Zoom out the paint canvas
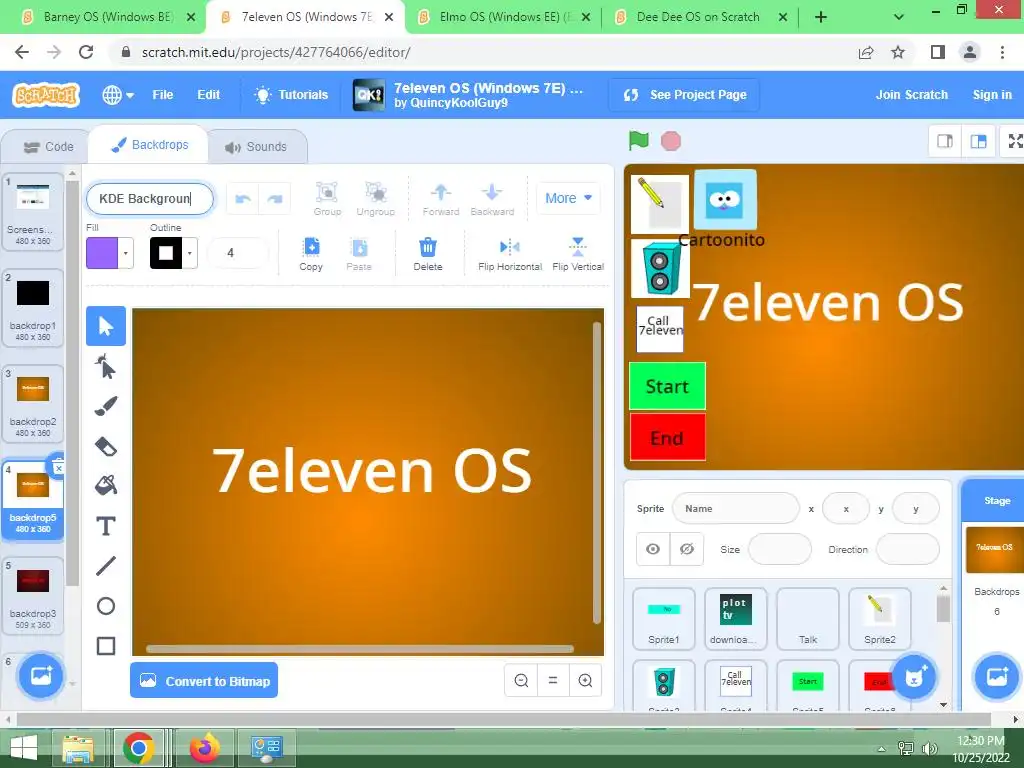Viewport: 1024px width, 768px height. coord(521,680)
